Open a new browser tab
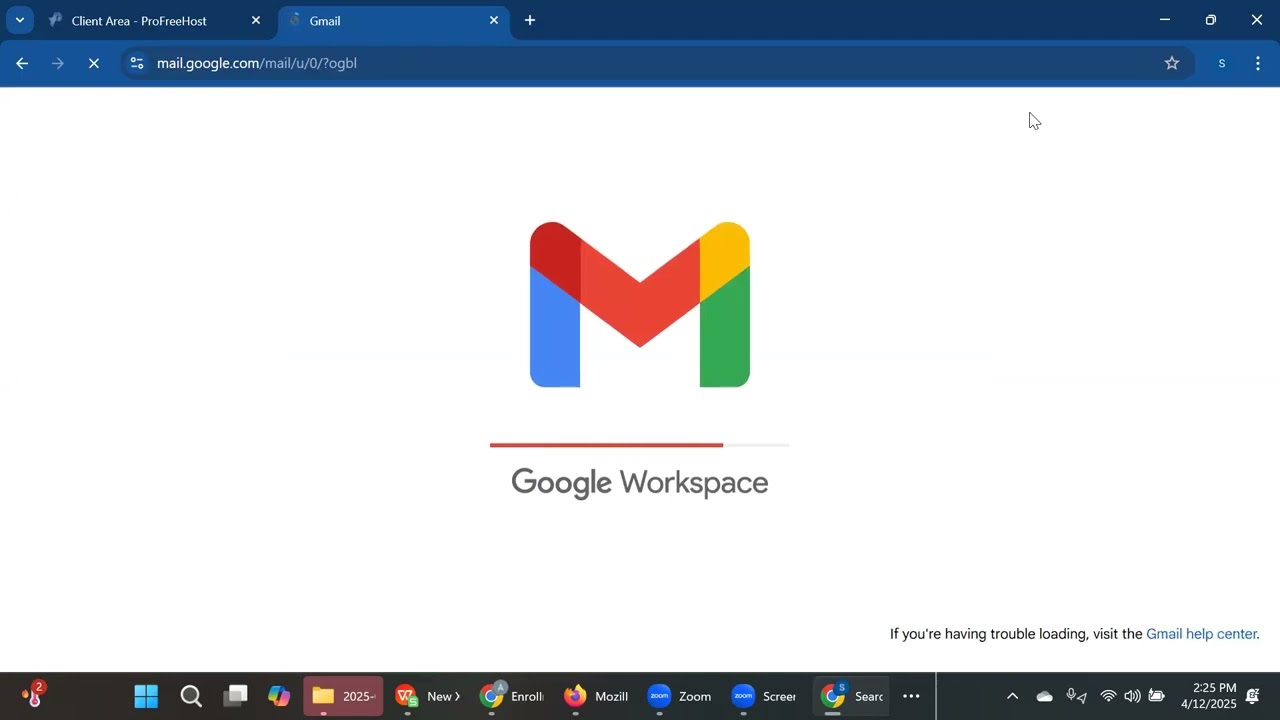 (x=530, y=20)
